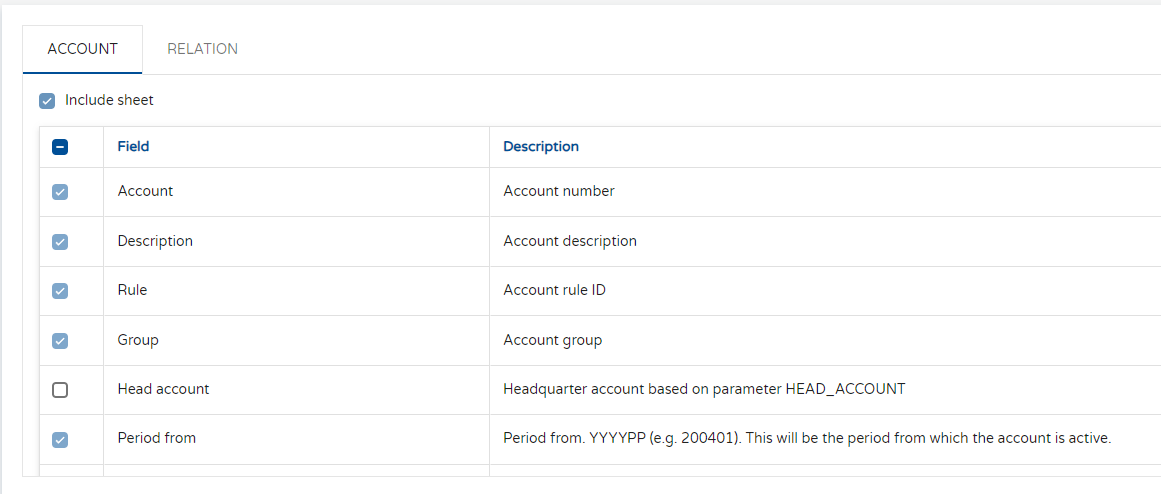
Task: Disable the Group field checkbox
Action: 60,341
